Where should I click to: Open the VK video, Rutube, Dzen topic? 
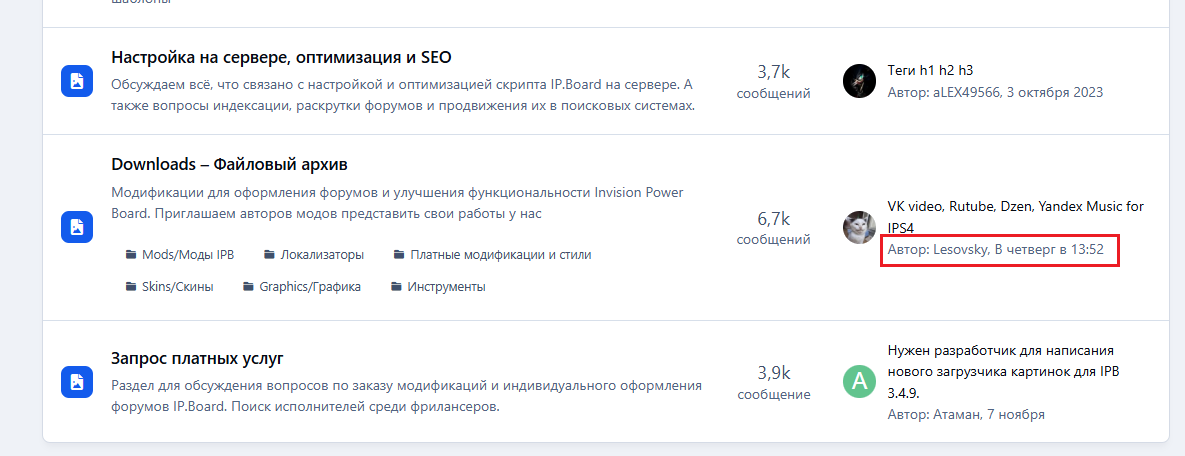(x=1015, y=207)
